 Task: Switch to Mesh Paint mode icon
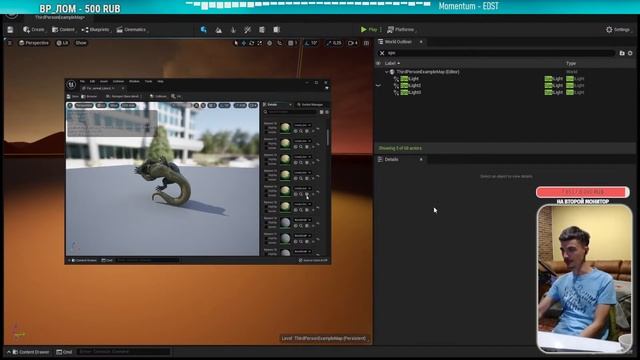(x=247, y=30)
